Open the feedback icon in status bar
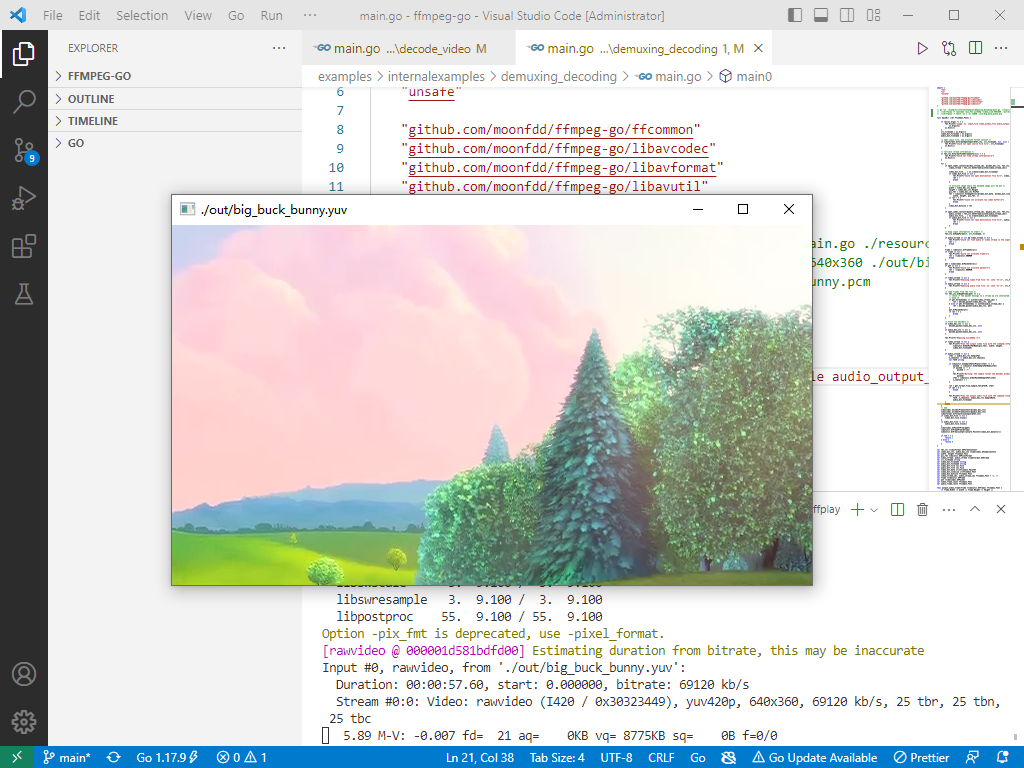Screen dimensions: 1024x768 point(972,758)
